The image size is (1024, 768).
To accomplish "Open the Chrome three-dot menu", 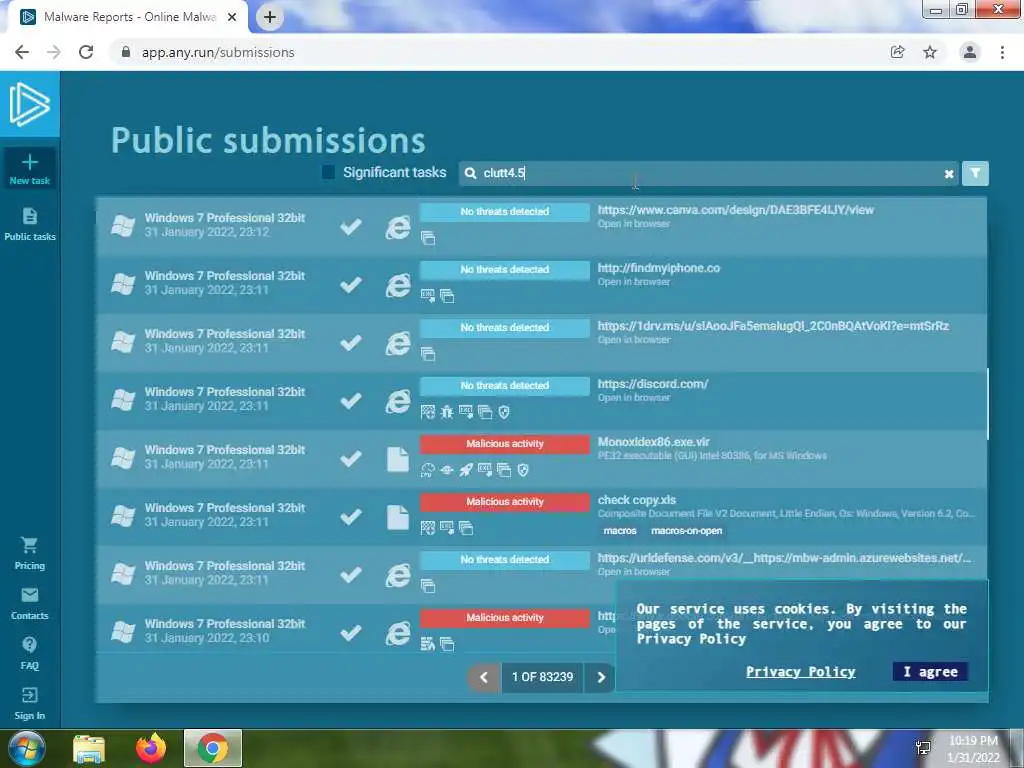I will click(x=1002, y=52).
